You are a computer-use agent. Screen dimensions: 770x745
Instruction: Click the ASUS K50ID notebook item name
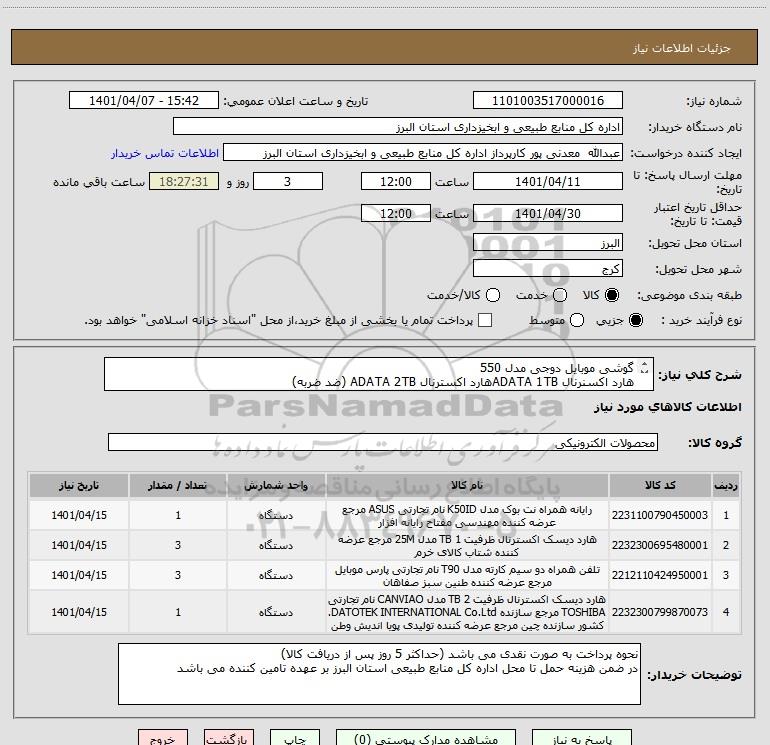pyautogui.click(x=467, y=516)
